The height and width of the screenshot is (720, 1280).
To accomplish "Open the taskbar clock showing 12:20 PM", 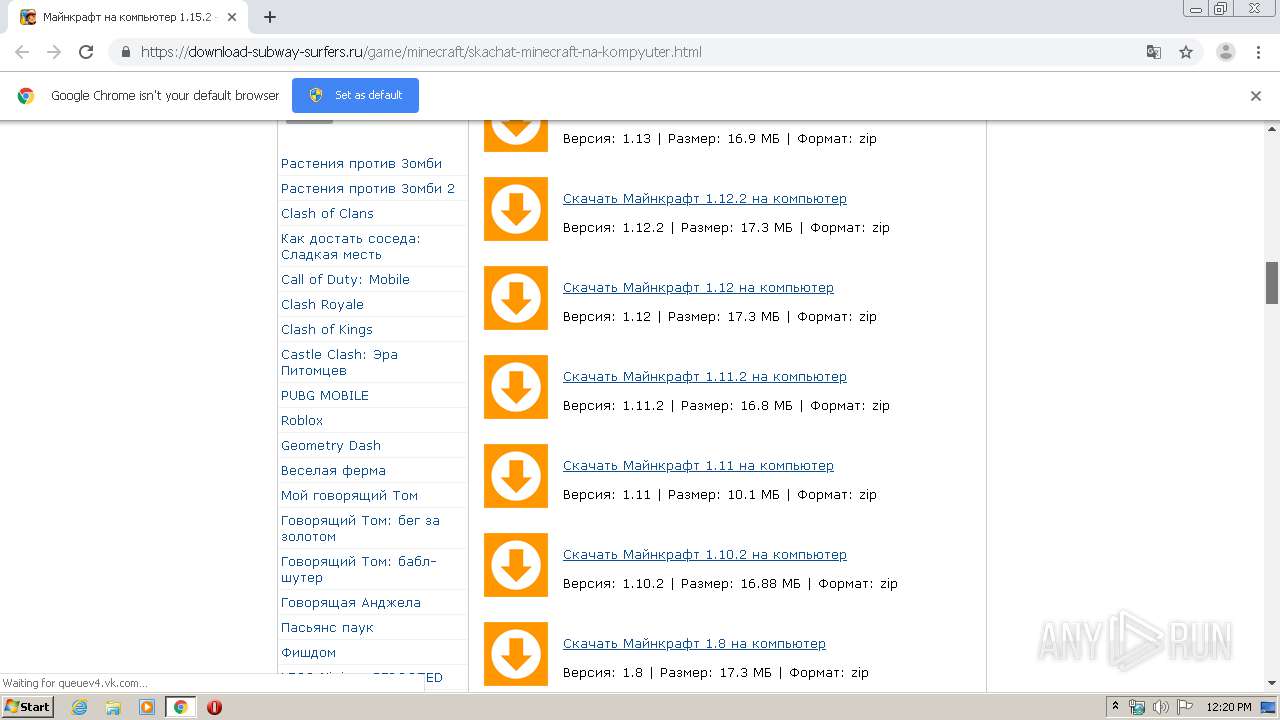I will click(x=1229, y=707).
